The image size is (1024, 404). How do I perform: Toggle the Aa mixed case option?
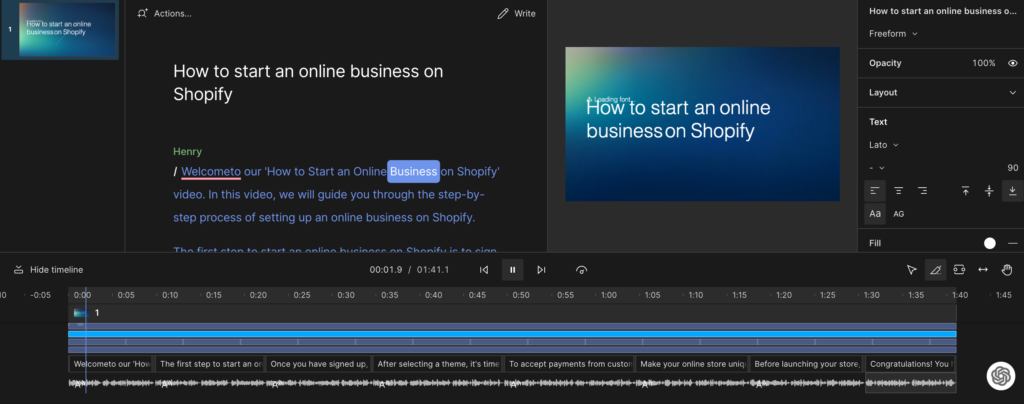875,214
